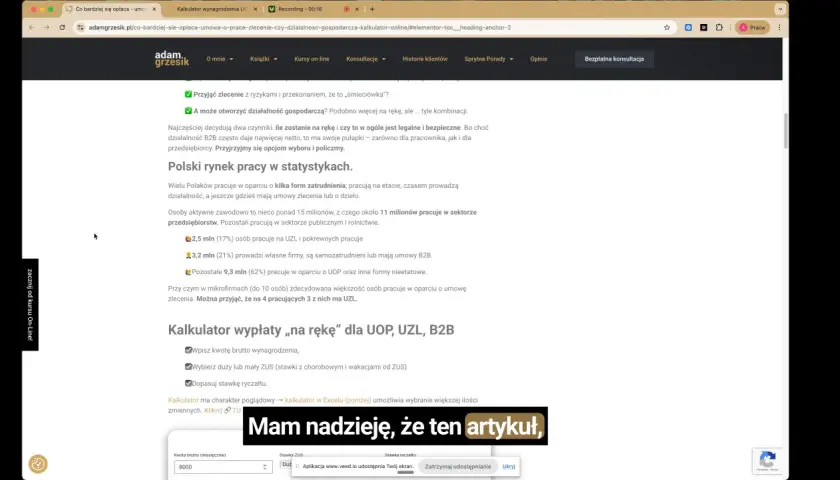Click 'Dopasuj stawkę ryczałtu' list item
This screenshot has height=480, width=840.
coord(226,384)
